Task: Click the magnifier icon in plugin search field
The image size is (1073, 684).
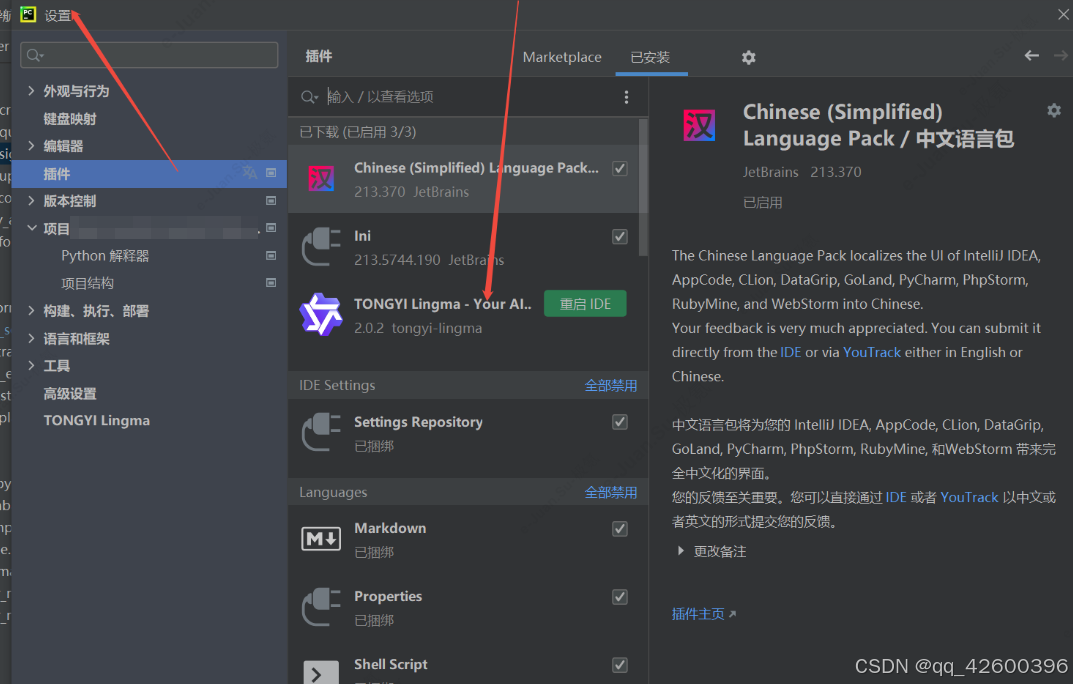Action: (x=309, y=97)
